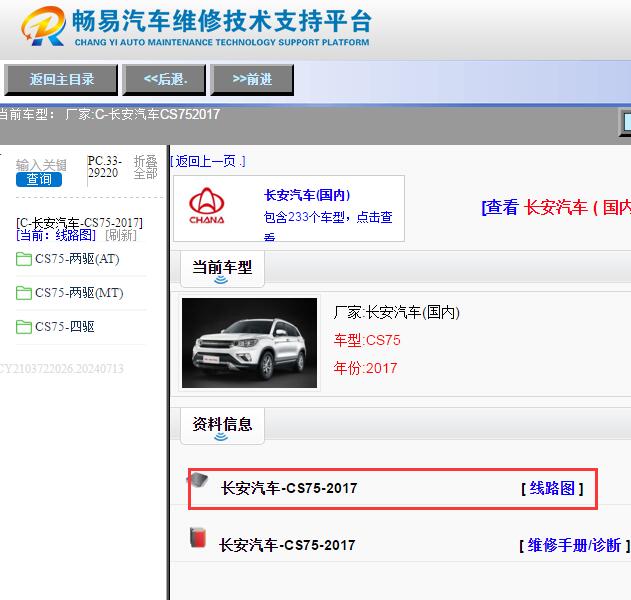The image size is (631, 600).
Task: Click [当前：线路图] link in sidebar
Action: coord(56,235)
